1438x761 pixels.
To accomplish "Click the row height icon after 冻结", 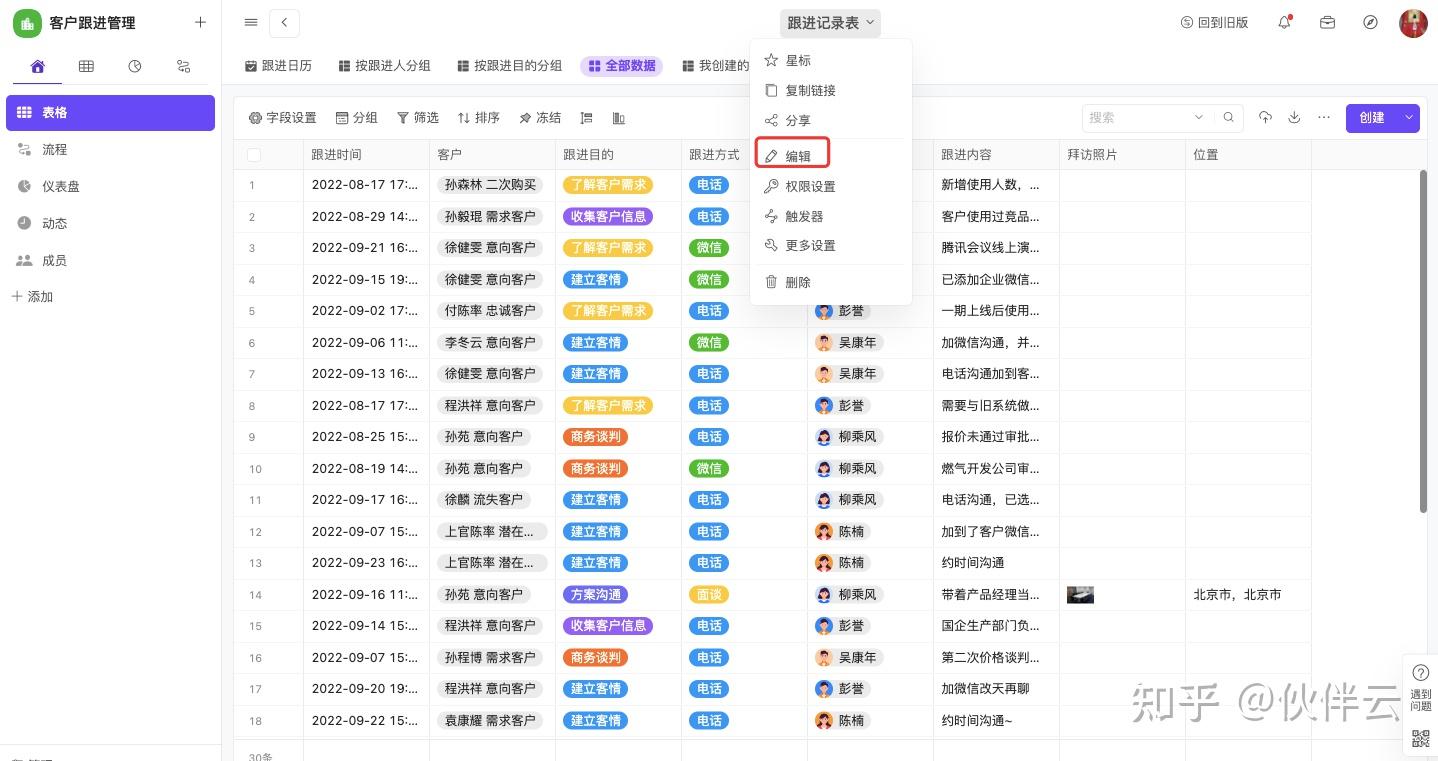I will point(587,118).
